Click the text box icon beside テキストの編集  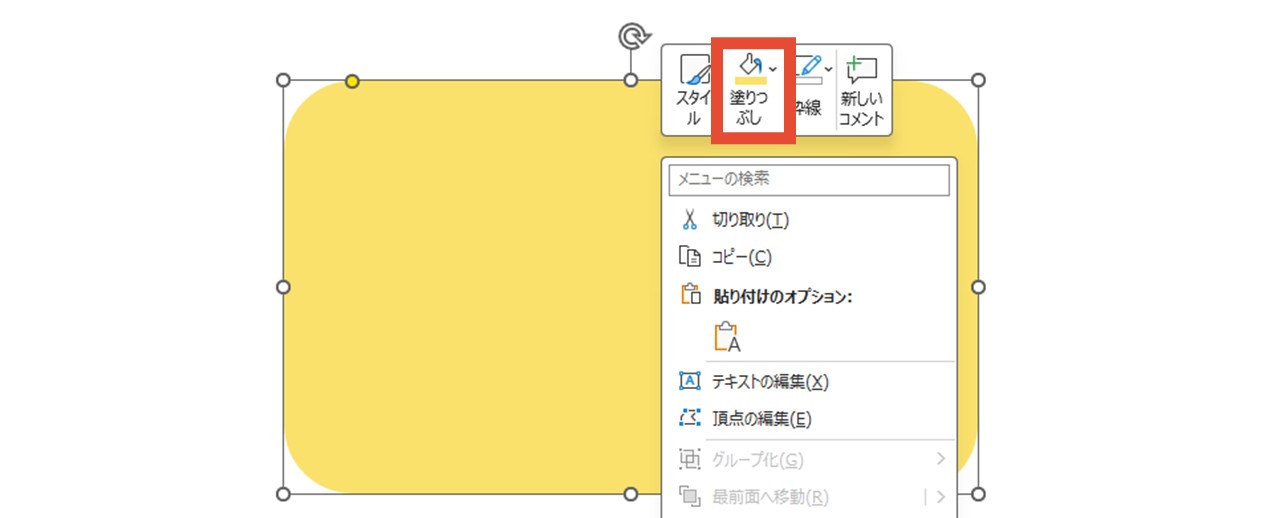690,381
